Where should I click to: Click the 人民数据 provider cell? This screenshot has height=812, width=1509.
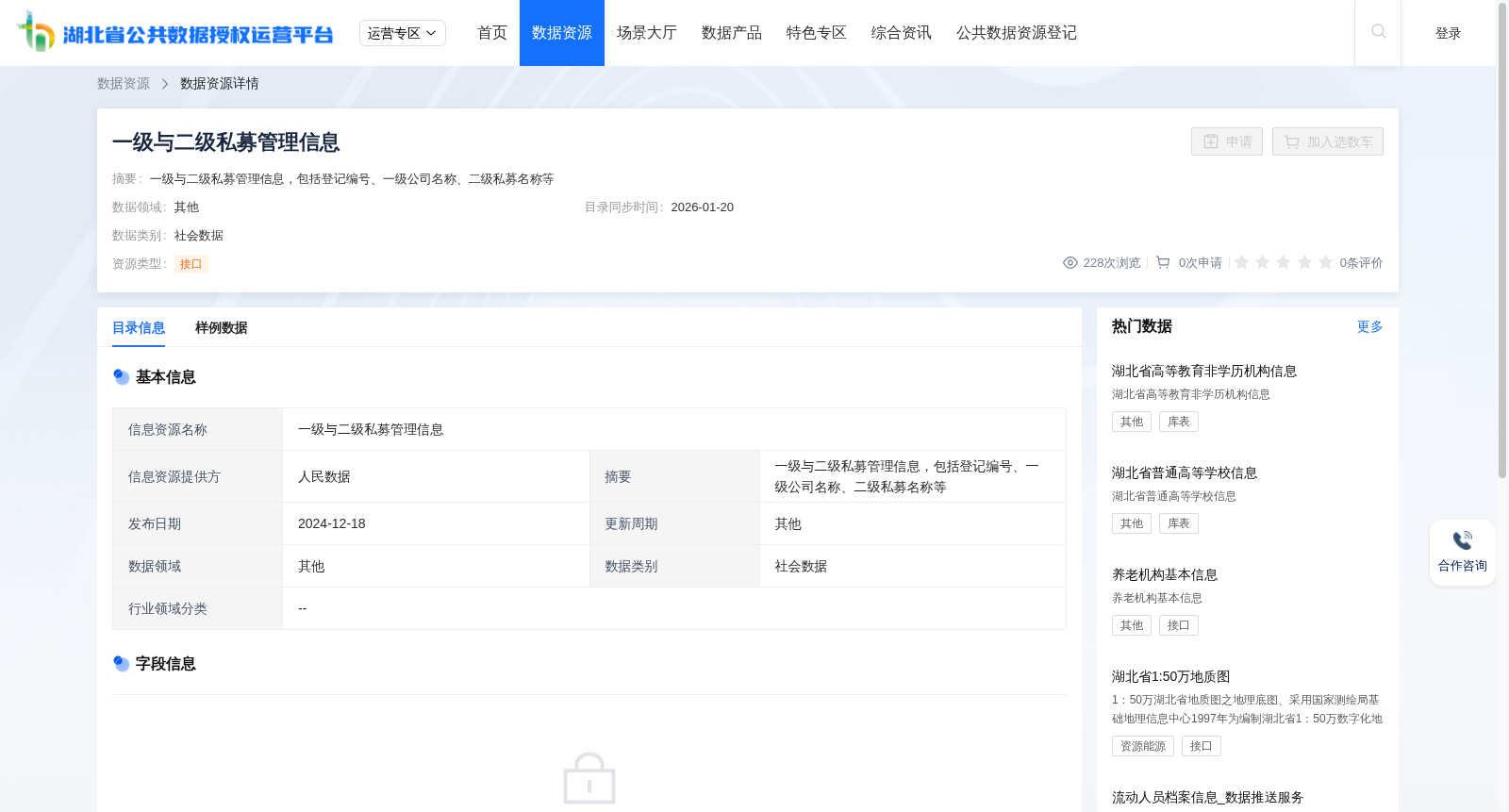436,476
